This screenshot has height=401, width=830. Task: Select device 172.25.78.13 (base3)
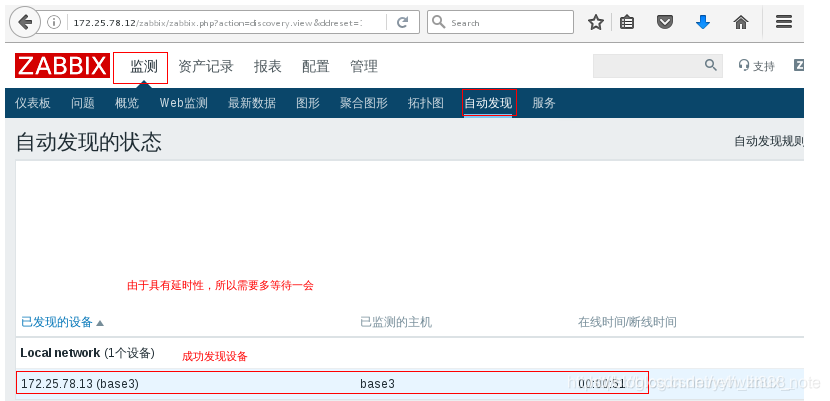[x=80, y=384]
